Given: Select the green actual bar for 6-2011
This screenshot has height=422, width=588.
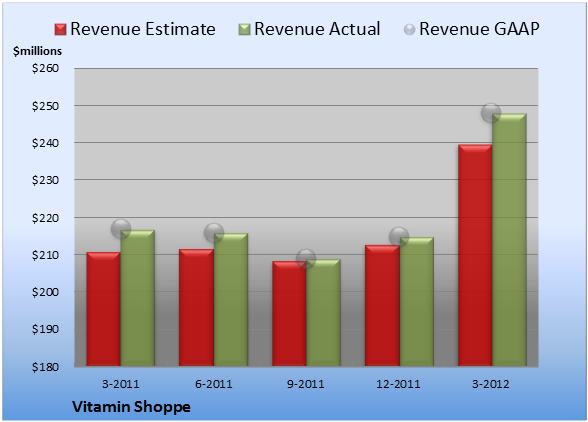Looking at the screenshot, I should [x=231, y=300].
